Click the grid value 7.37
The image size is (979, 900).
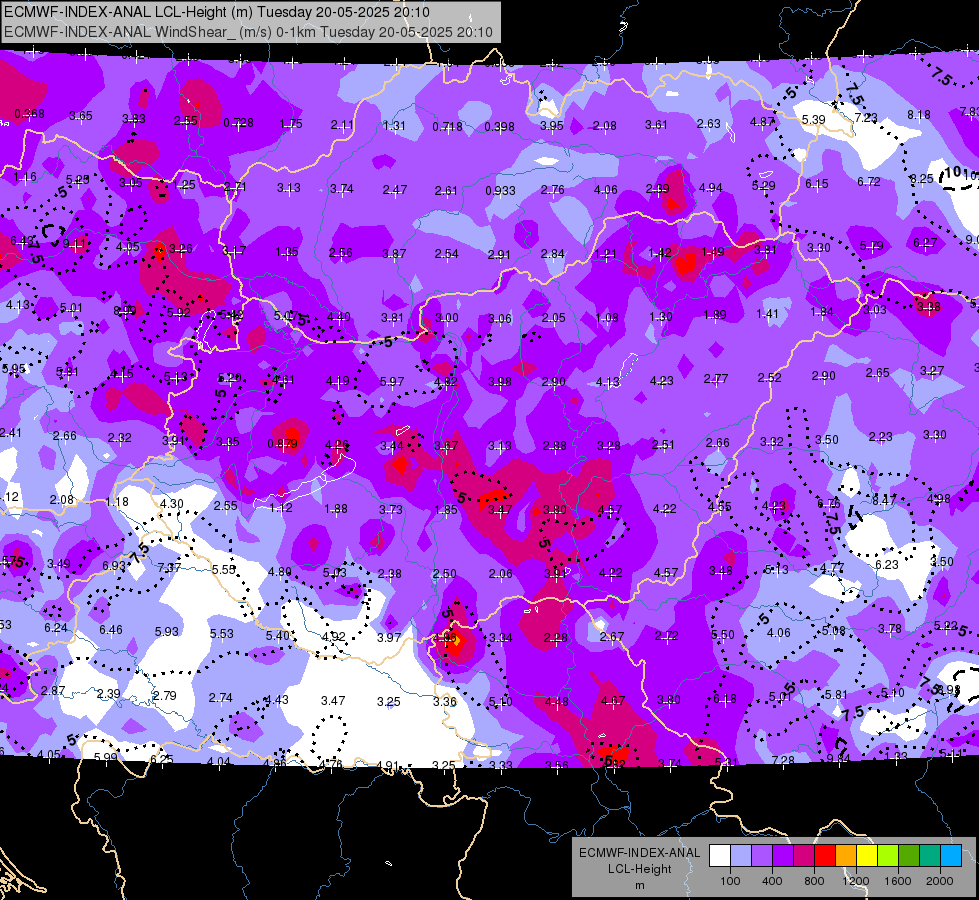pyautogui.click(x=169, y=568)
